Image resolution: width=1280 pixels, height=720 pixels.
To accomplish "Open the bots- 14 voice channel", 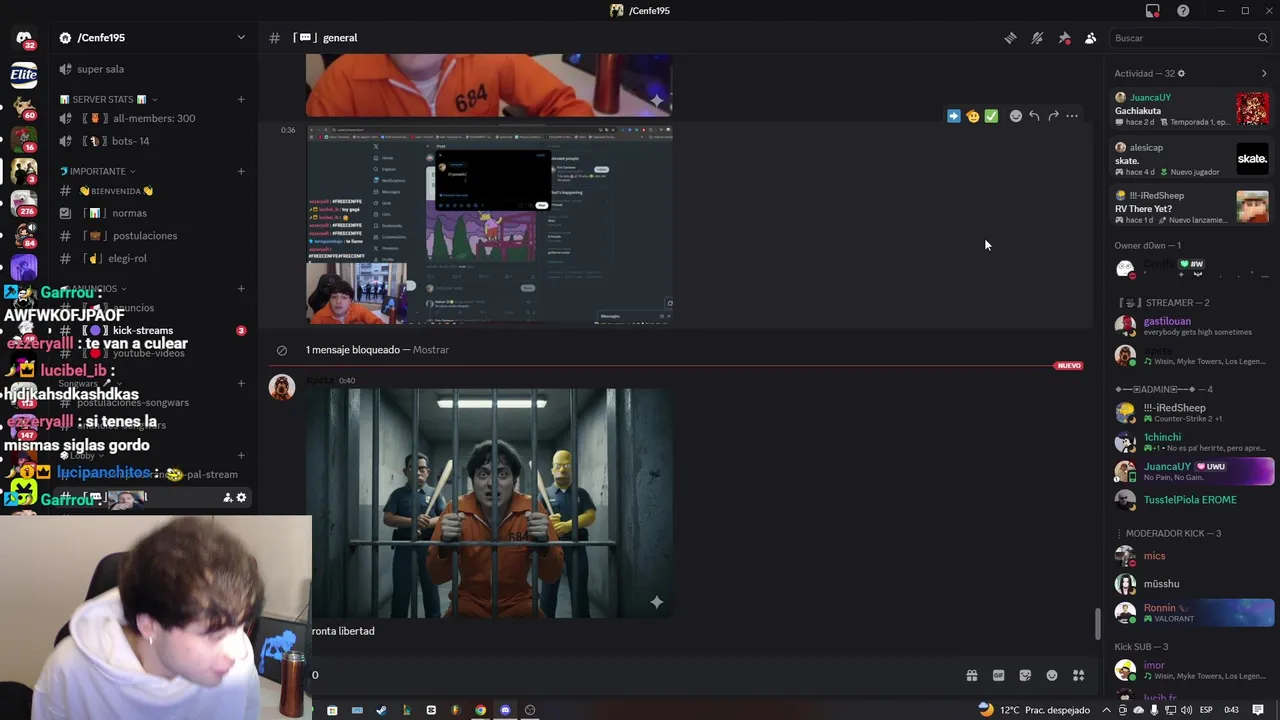I will pyautogui.click(x=152, y=141).
